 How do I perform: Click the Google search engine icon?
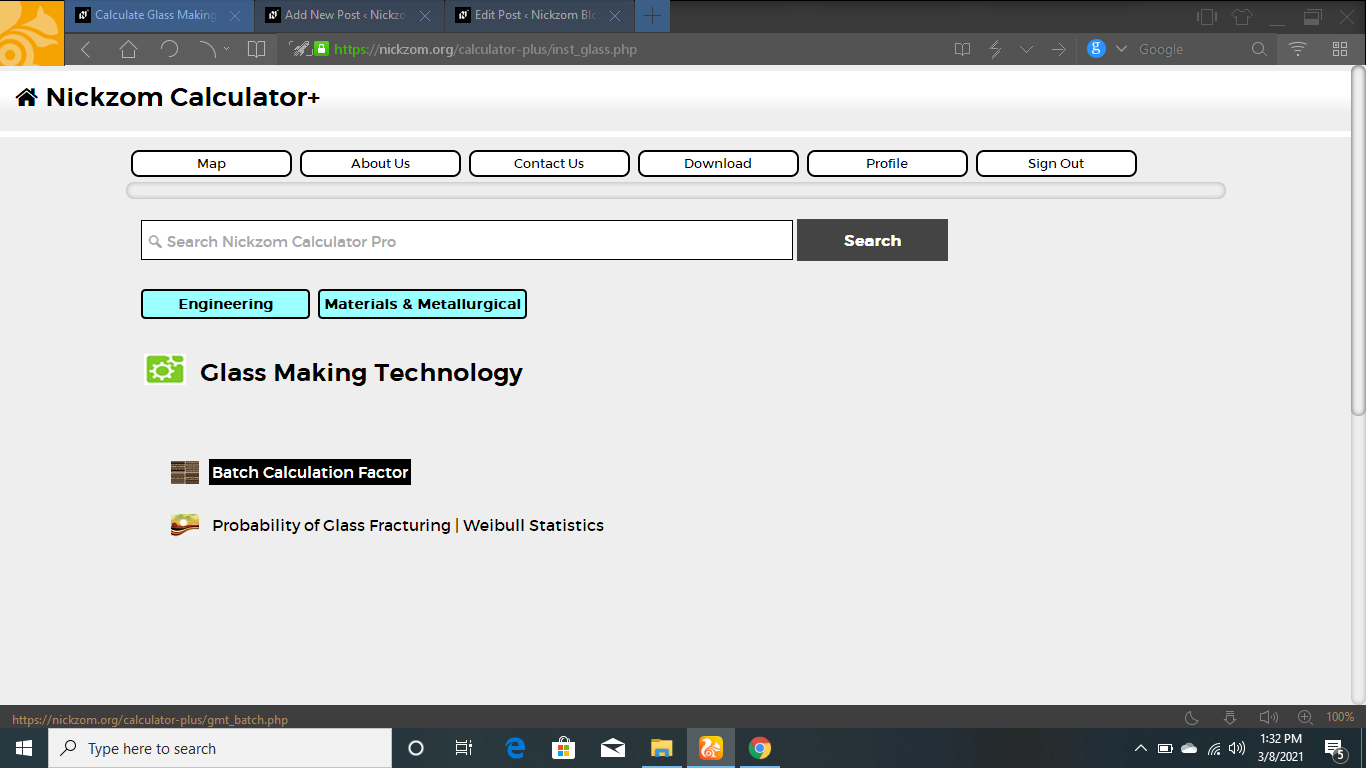click(1096, 48)
